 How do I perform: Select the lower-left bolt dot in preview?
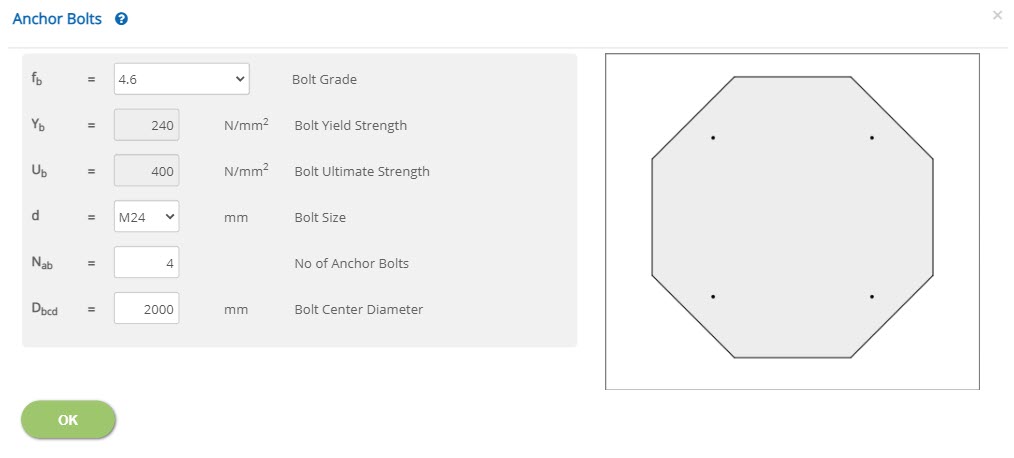[713, 296]
